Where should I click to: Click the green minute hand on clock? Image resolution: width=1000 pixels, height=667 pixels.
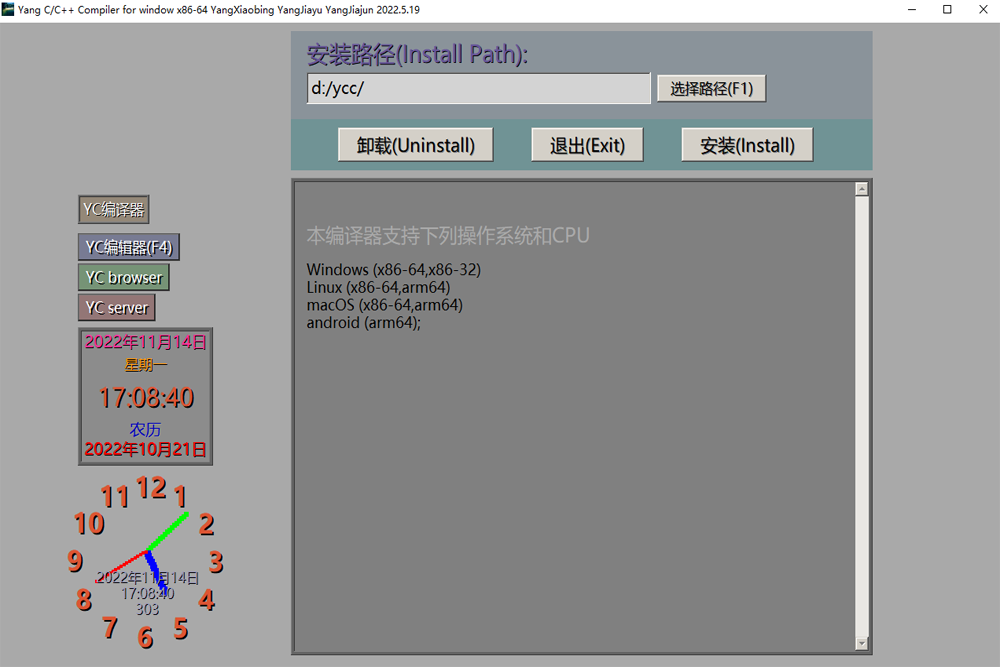pyautogui.click(x=168, y=531)
